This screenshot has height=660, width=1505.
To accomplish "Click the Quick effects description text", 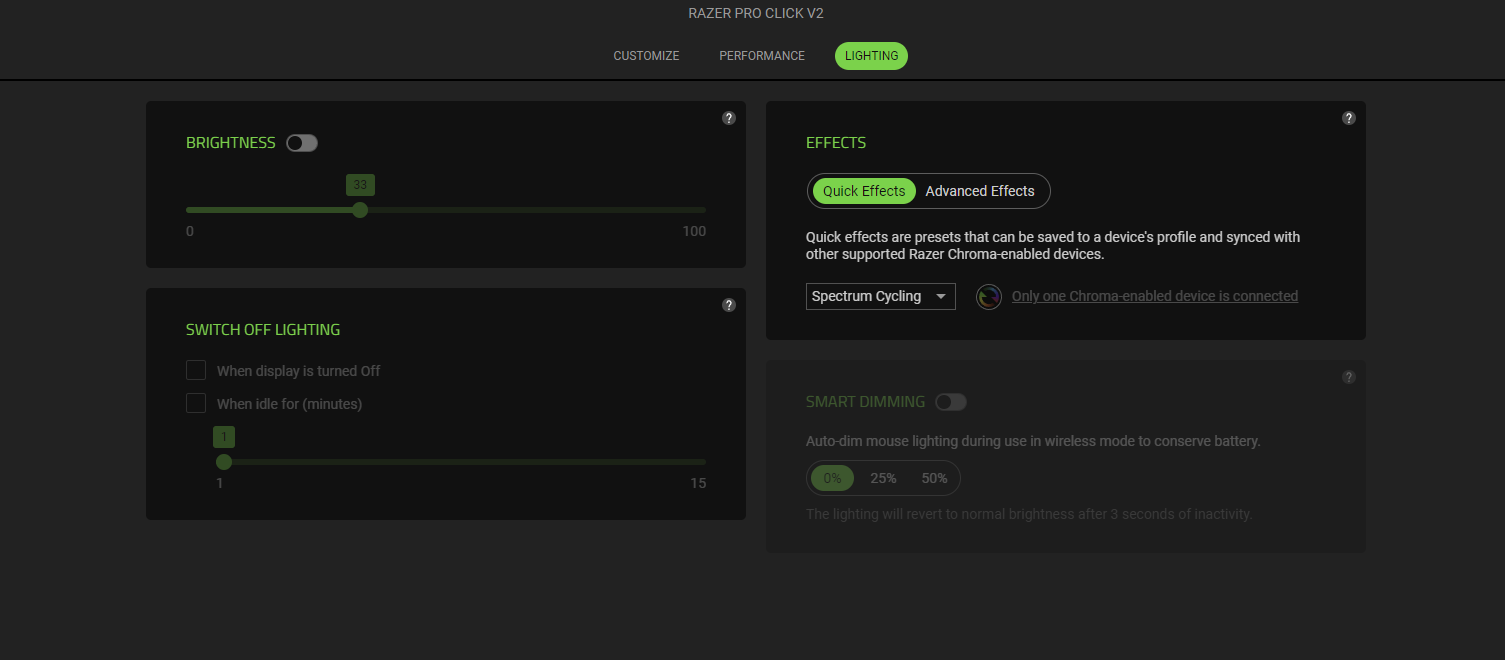I will pos(1053,246).
